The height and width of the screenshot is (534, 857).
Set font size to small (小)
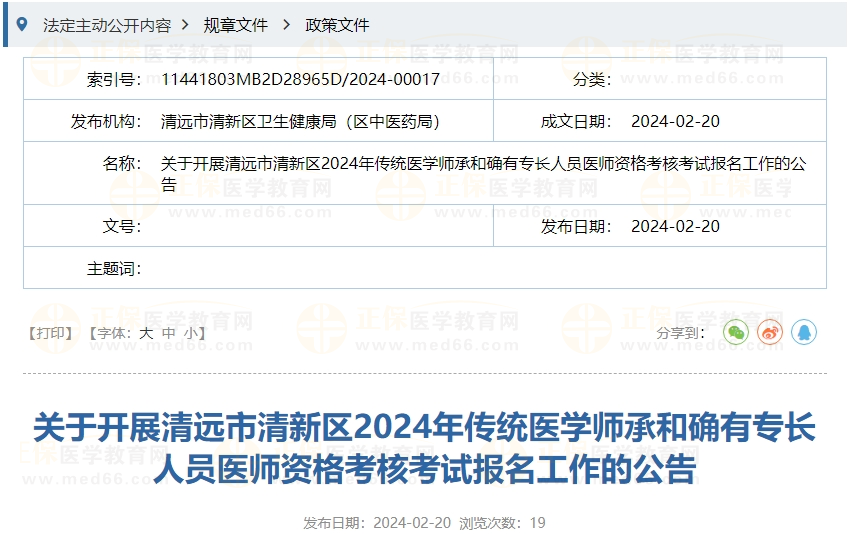click(190, 333)
